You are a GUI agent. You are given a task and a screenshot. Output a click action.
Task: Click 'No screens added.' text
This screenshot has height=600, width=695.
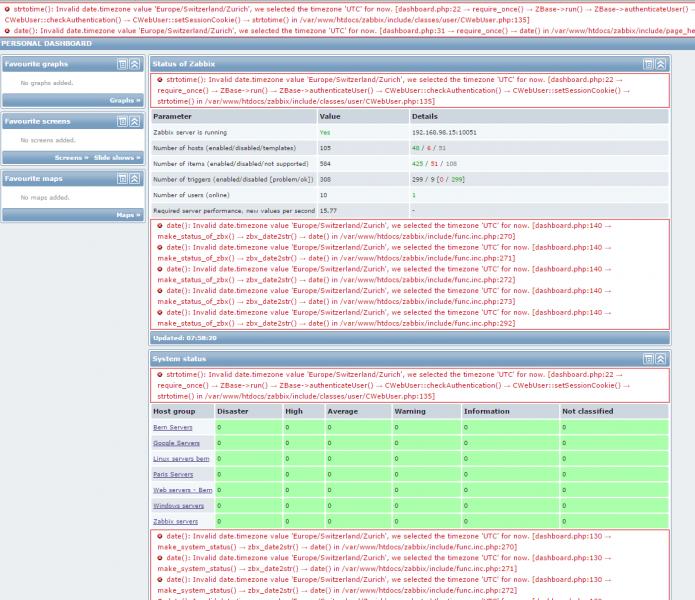[x=47, y=140]
